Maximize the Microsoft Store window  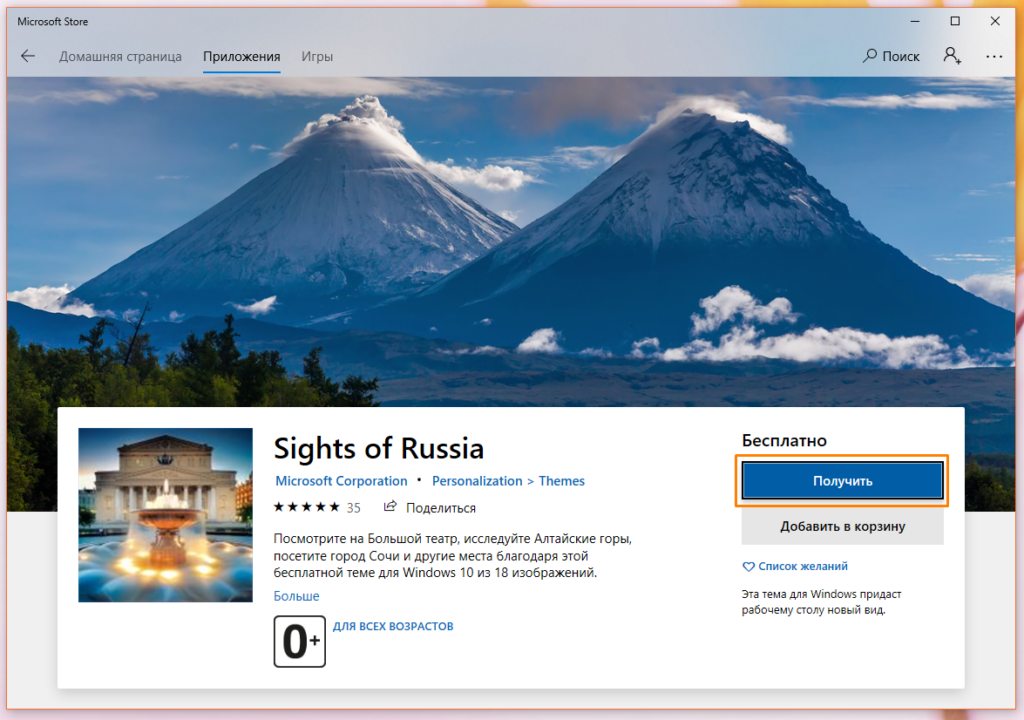pyautogui.click(x=954, y=21)
